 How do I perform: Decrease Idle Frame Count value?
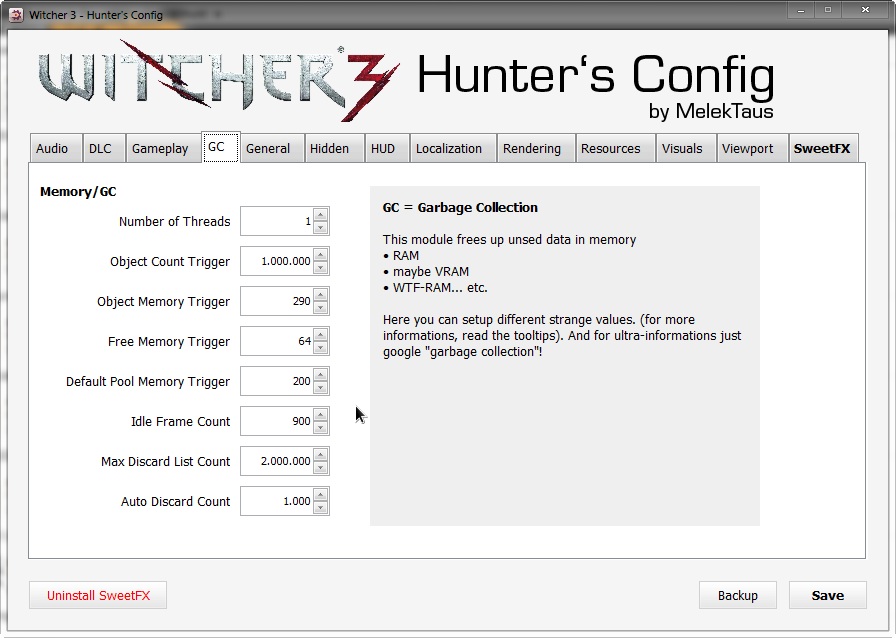coord(320,428)
